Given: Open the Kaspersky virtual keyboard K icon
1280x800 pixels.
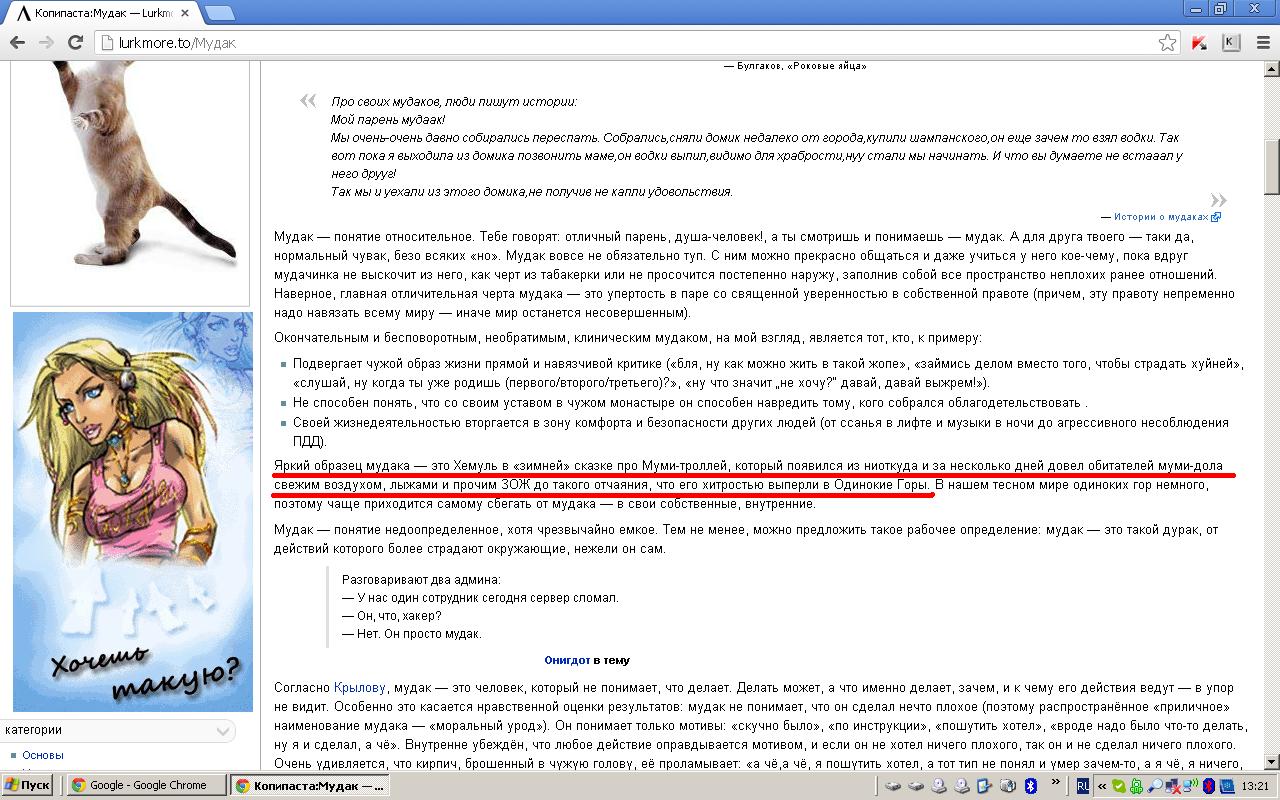Looking at the screenshot, I should point(1230,42).
